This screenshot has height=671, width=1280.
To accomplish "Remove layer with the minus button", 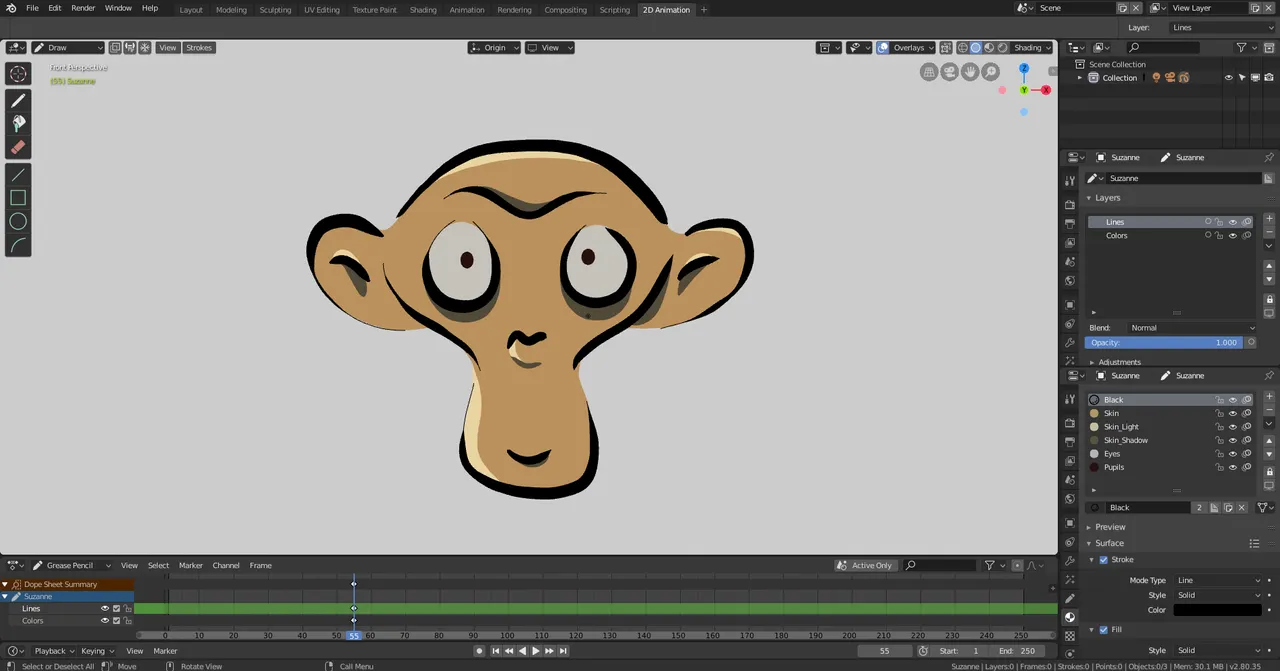I will (1269, 231).
